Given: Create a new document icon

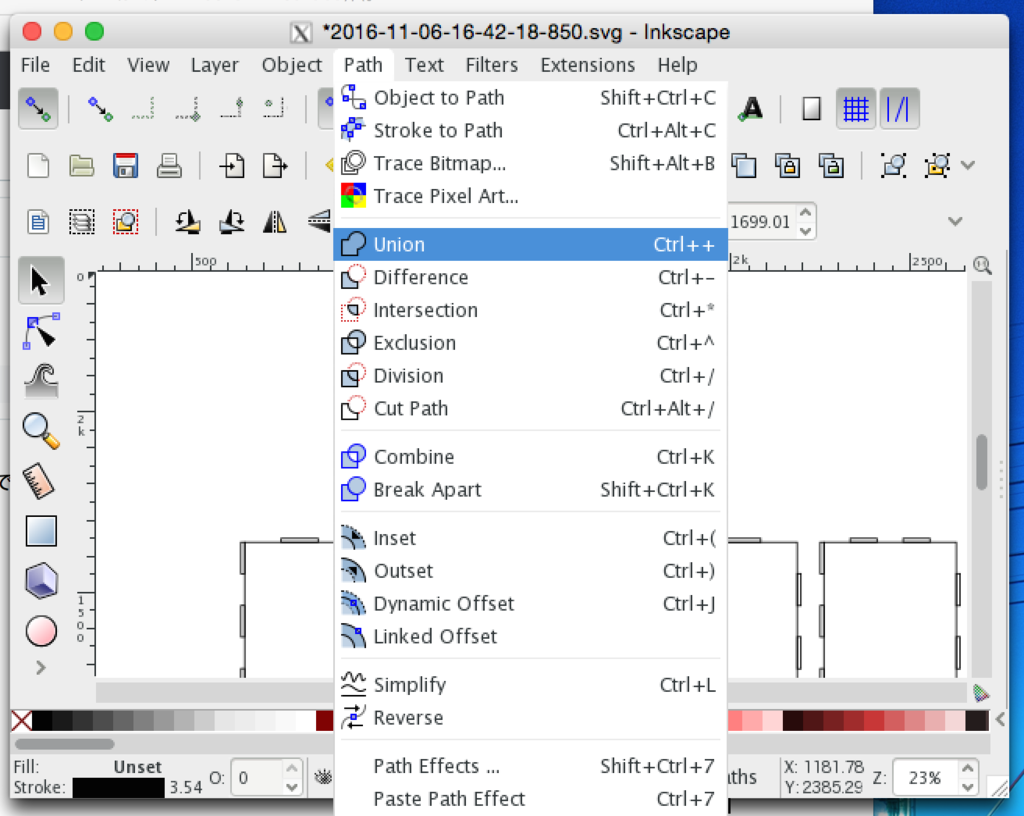Looking at the screenshot, I should coord(38,166).
